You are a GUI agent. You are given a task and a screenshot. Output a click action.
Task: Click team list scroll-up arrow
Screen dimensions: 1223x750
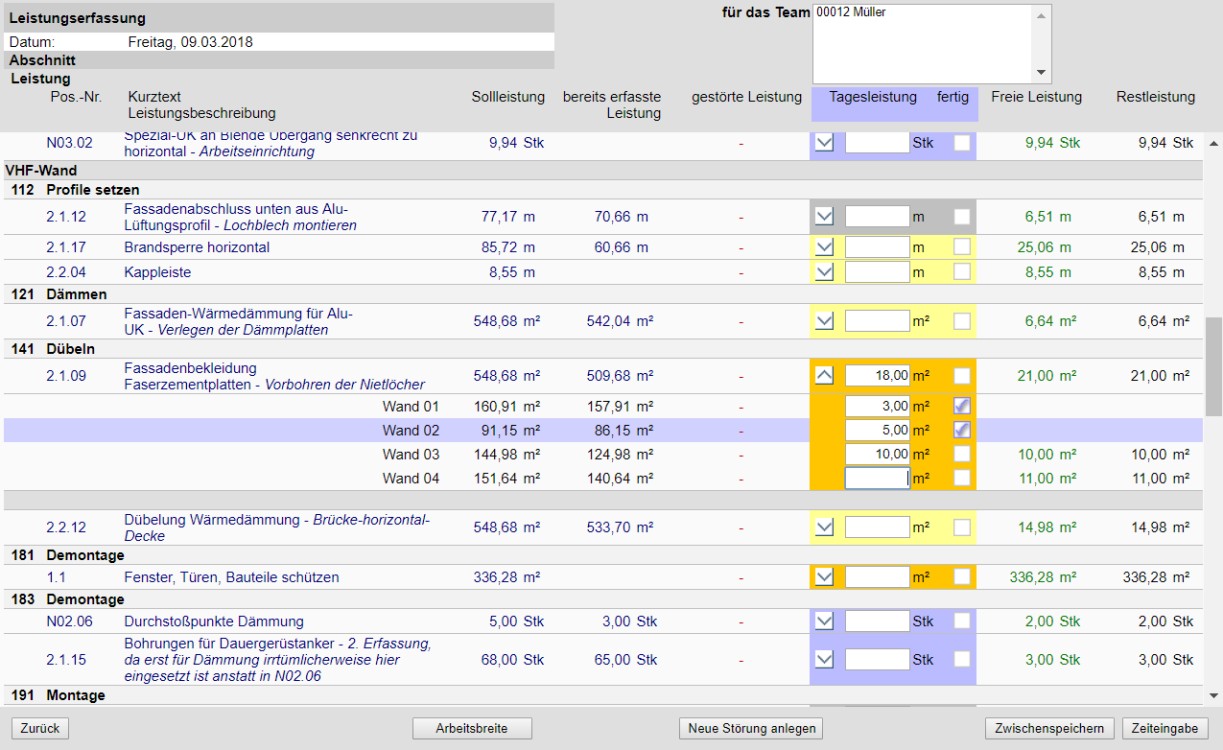[x=1042, y=14]
